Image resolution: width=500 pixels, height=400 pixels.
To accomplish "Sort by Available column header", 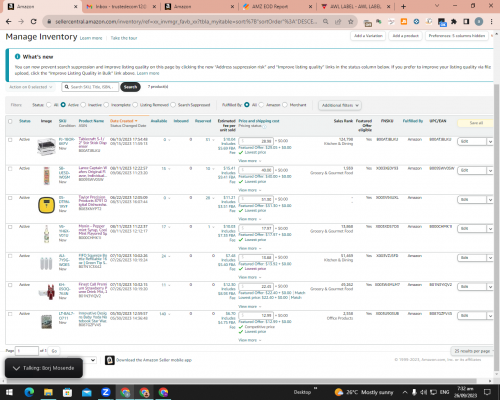I will tap(159, 121).
